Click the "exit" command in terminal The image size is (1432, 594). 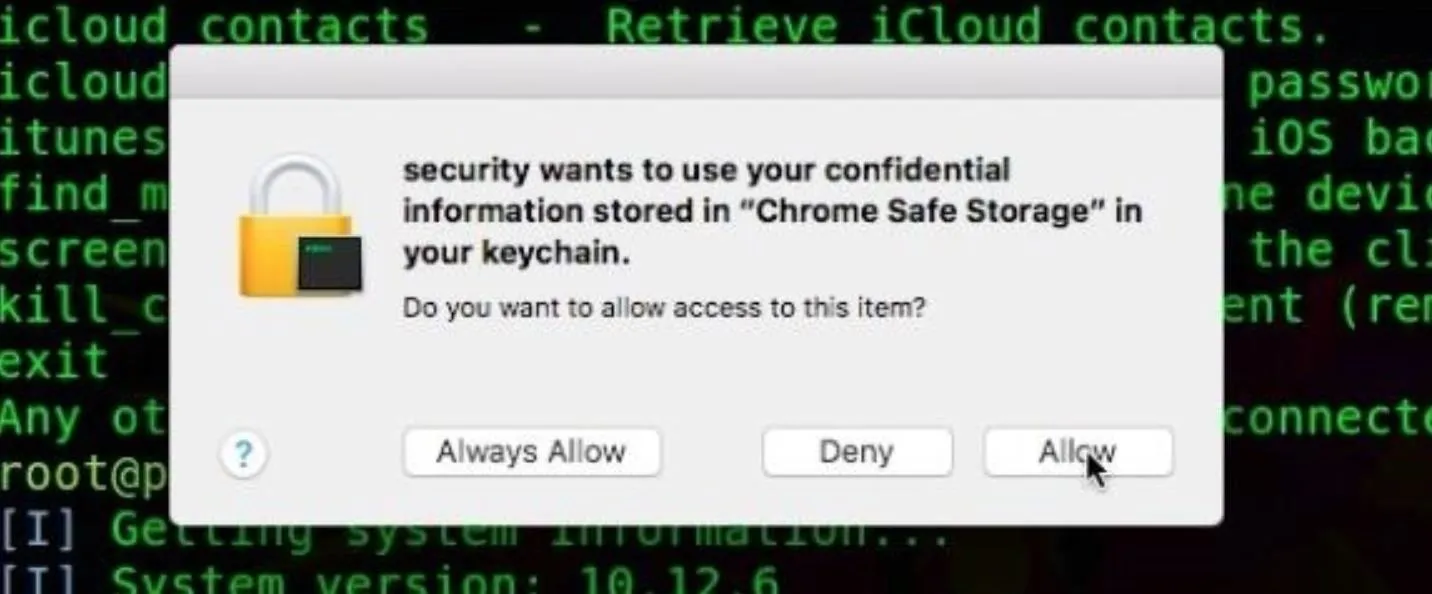coord(54,360)
